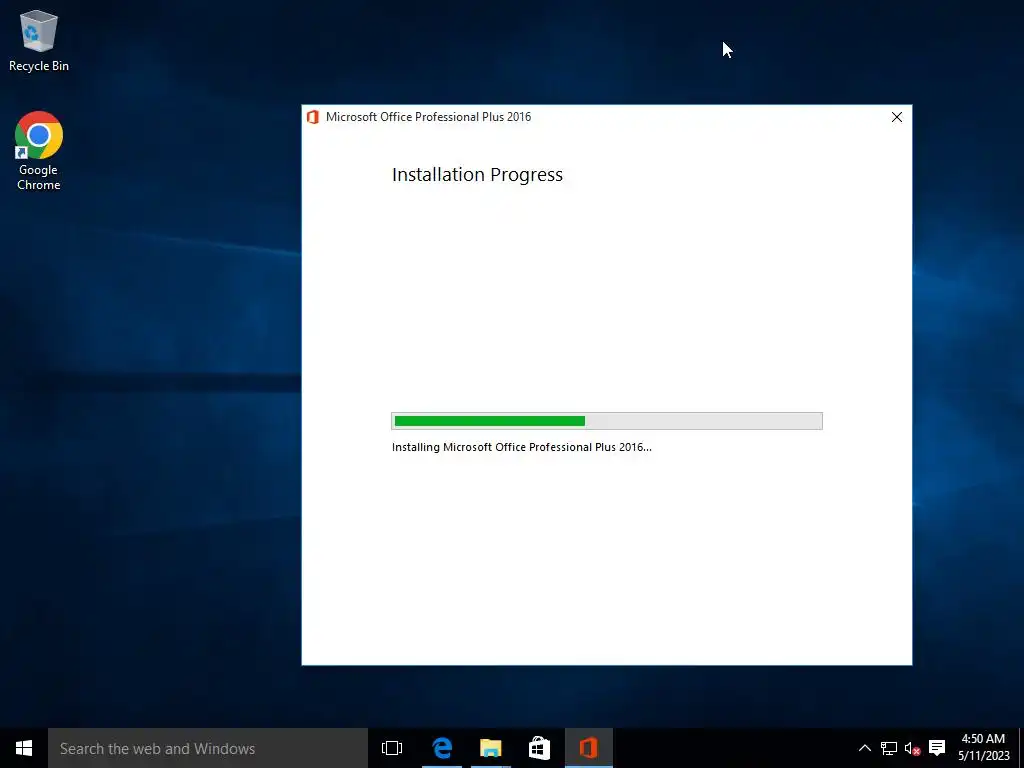Select the Google Chrome desktop shortcut

(x=39, y=151)
